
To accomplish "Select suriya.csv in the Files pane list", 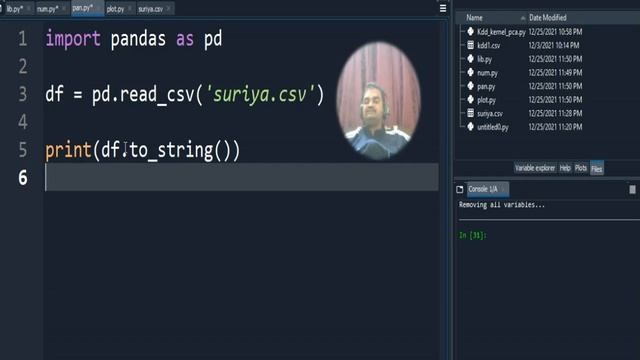I will tap(490, 113).
